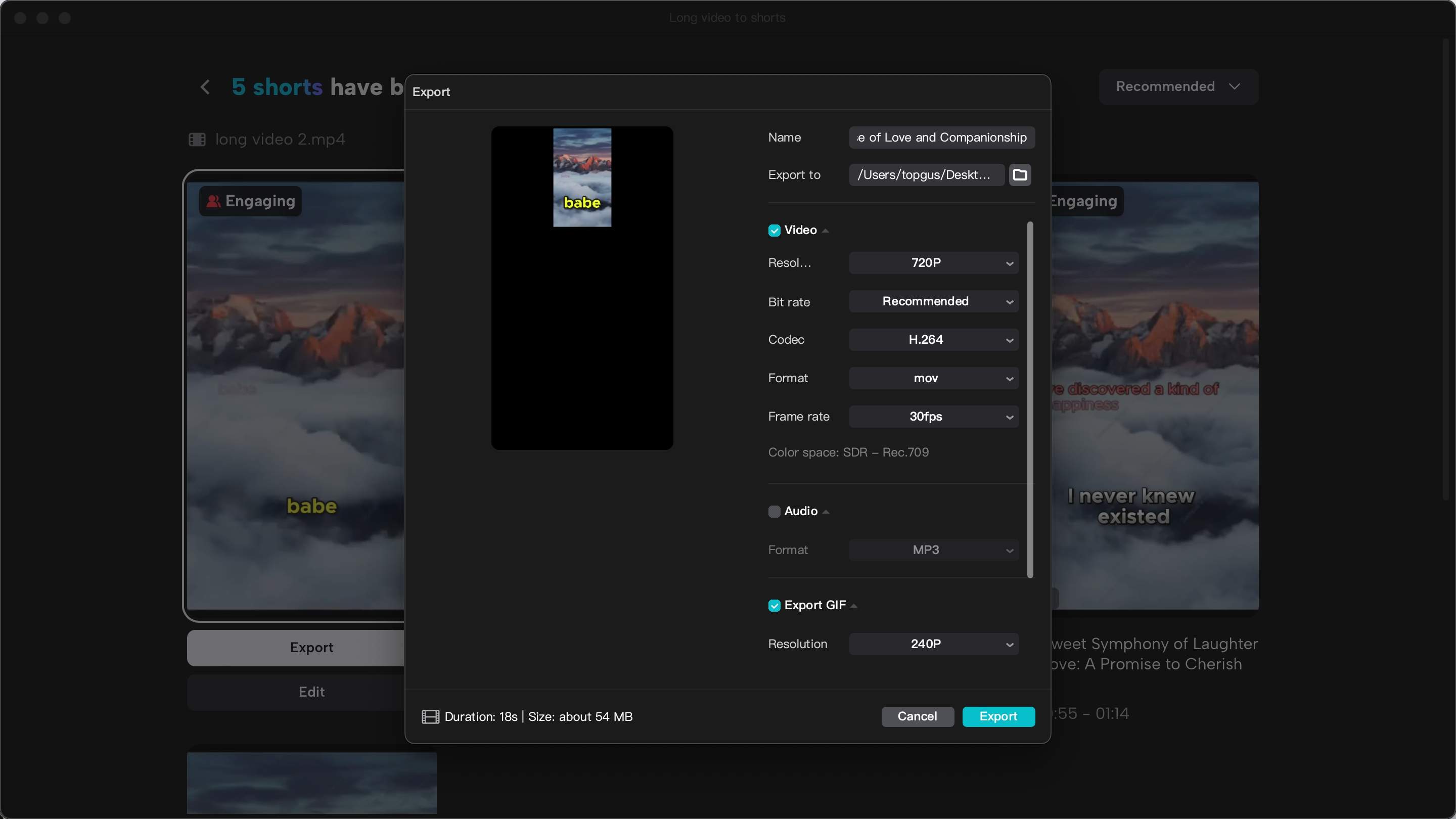
Task: Disable the Export GIF checkbox
Action: (x=775, y=605)
